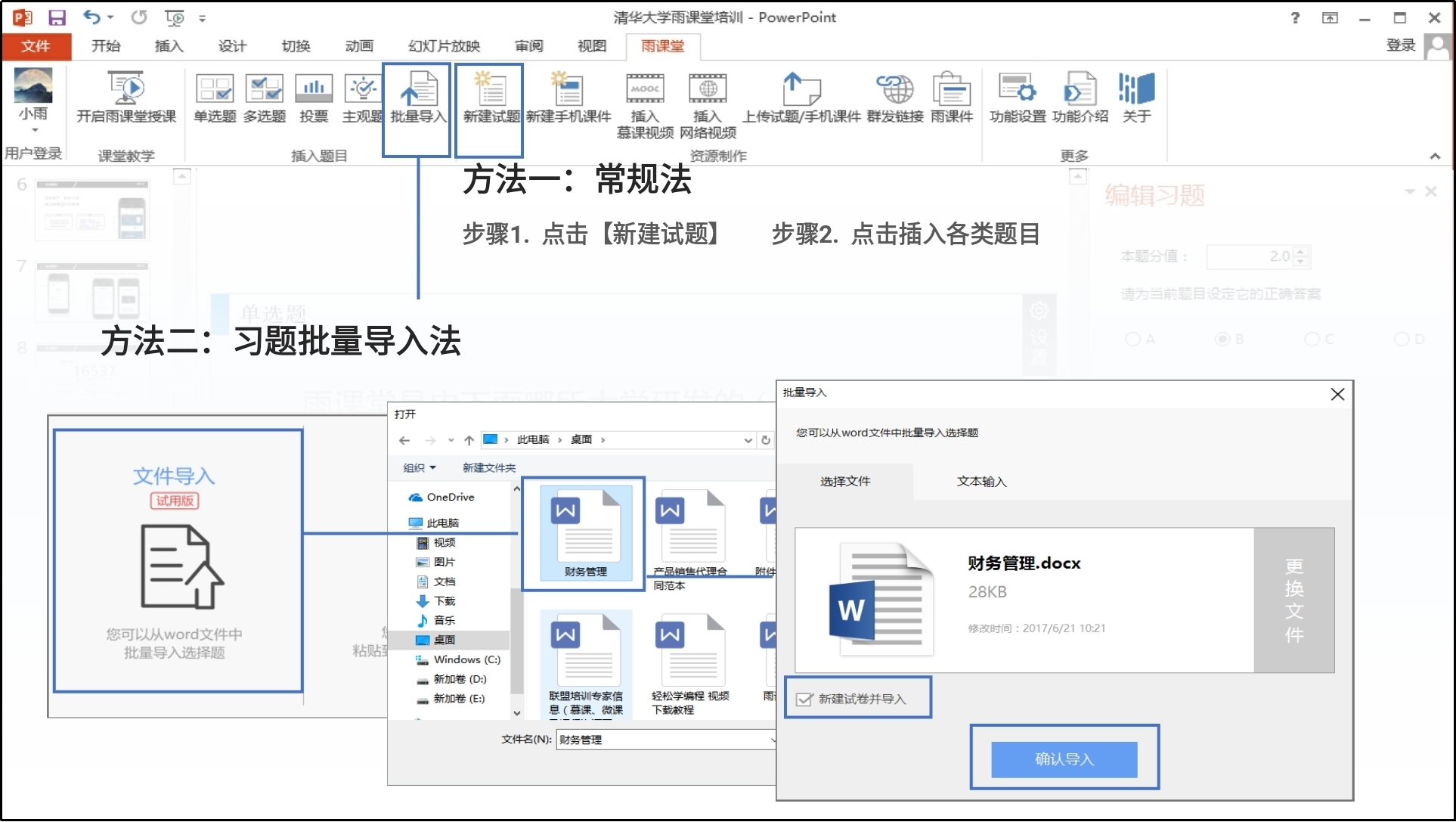Click the 确认导入 button

1064,758
